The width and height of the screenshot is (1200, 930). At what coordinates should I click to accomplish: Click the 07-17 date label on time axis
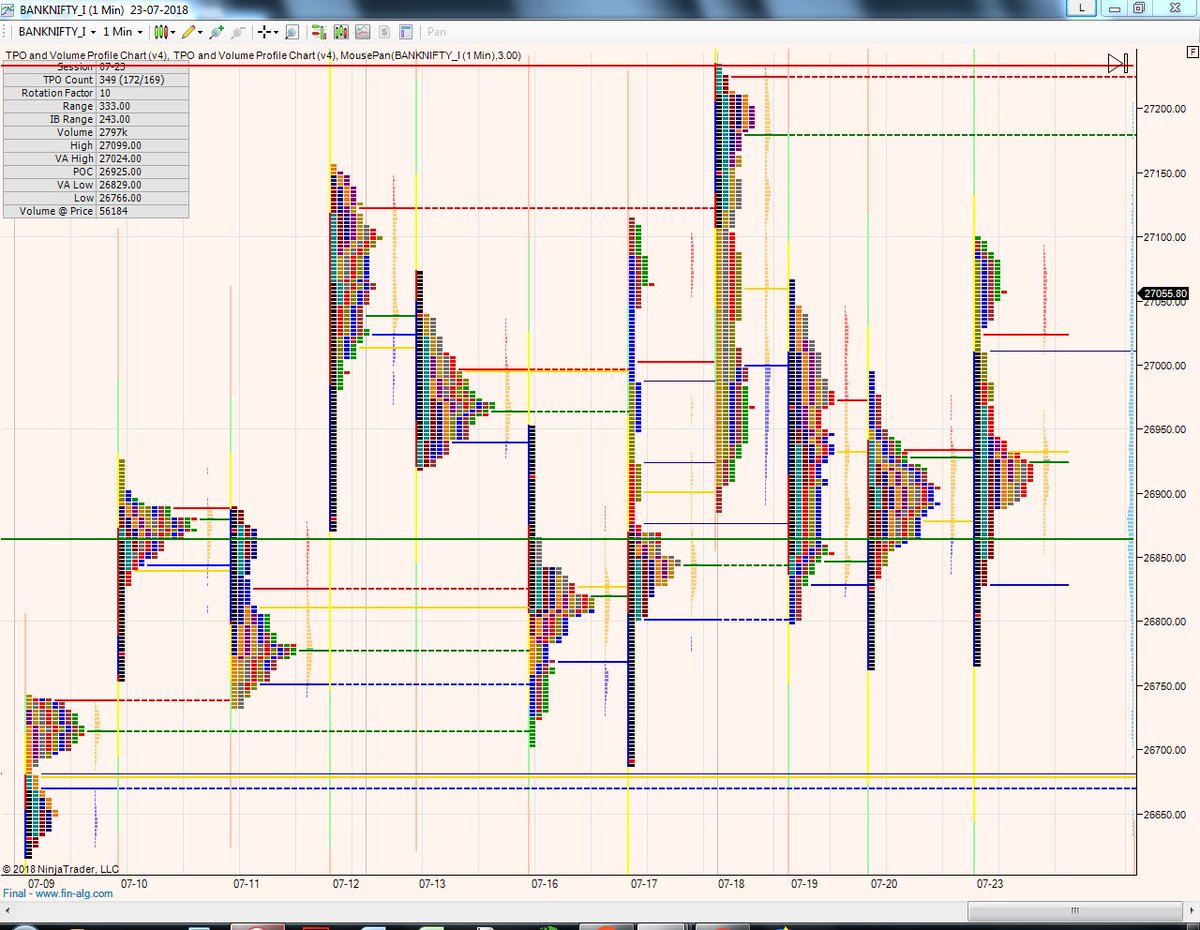(644, 884)
